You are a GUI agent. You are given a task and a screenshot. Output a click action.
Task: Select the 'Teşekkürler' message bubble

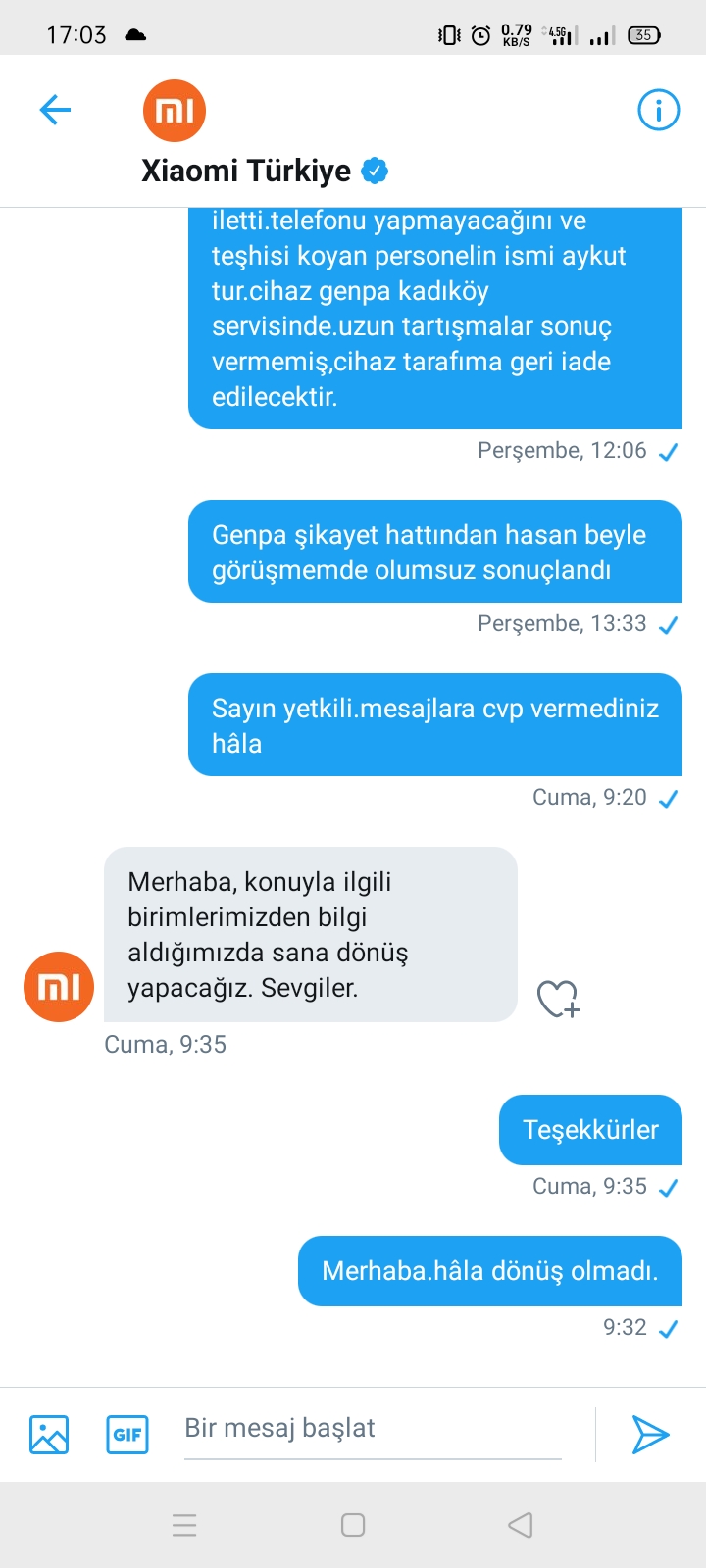point(590,1130)
